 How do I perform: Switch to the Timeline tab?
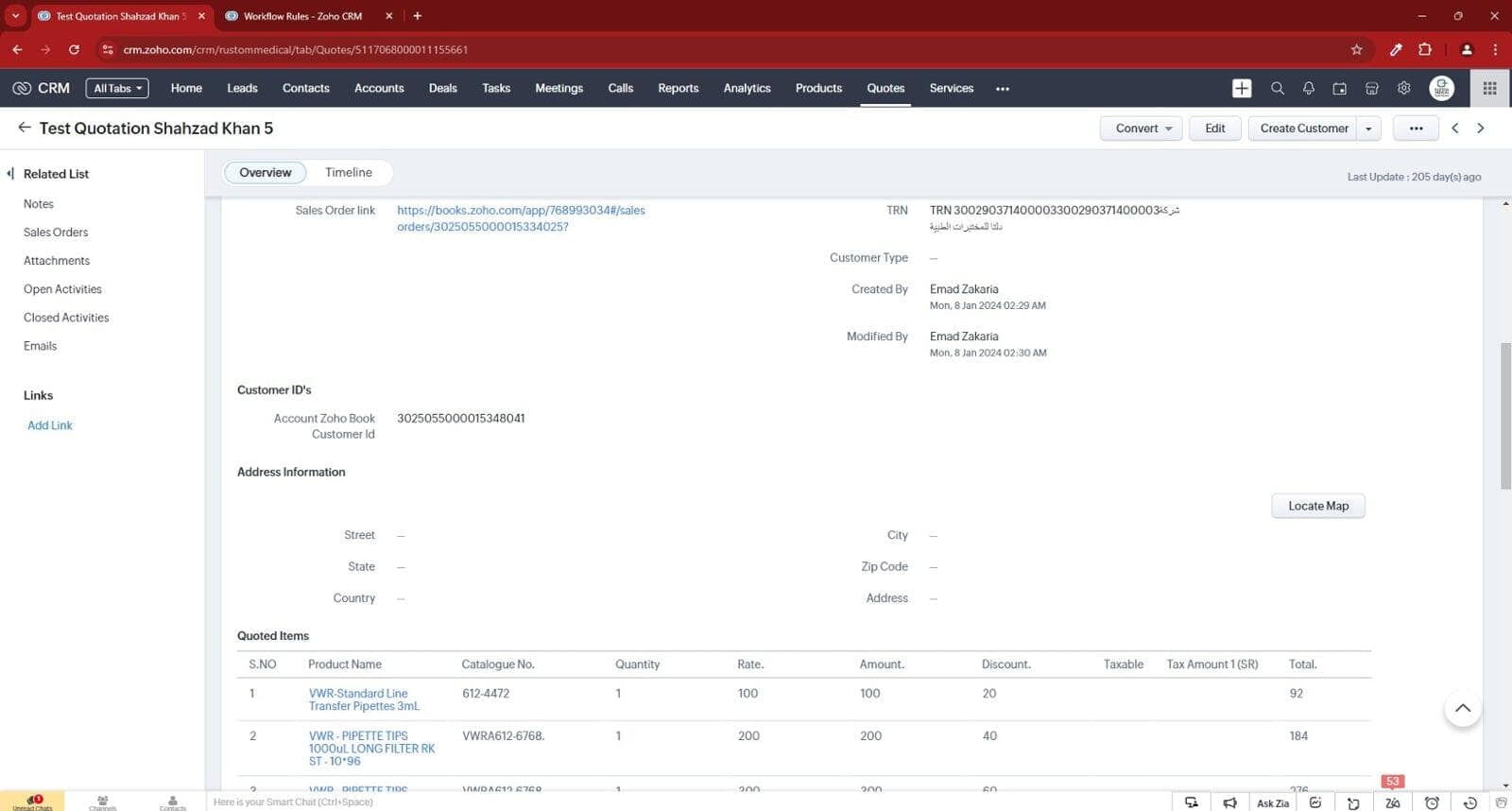pos(349,172)
